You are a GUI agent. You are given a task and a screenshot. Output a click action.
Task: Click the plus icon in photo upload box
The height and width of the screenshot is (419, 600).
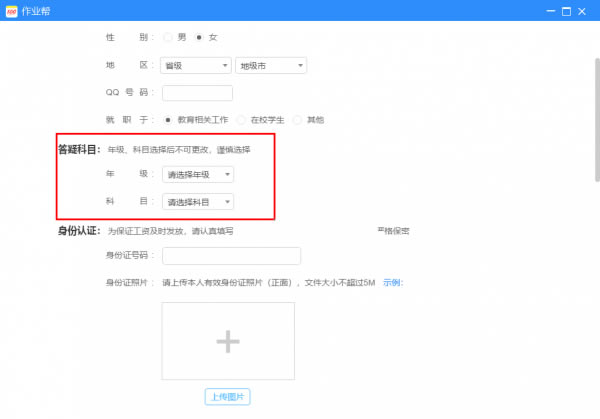click(228, 342)
